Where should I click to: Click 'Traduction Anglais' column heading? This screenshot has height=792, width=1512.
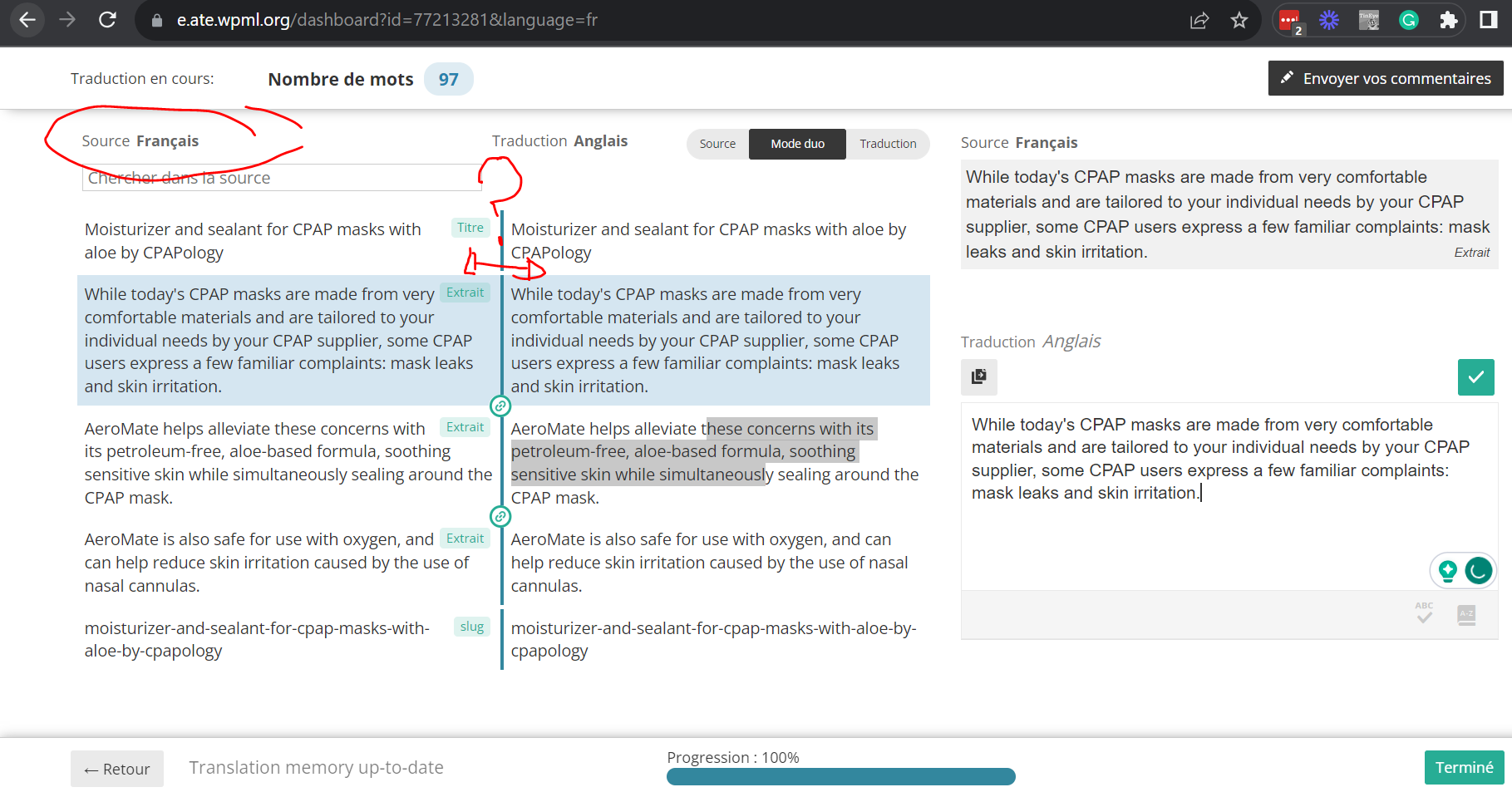[x=559, y=141]
